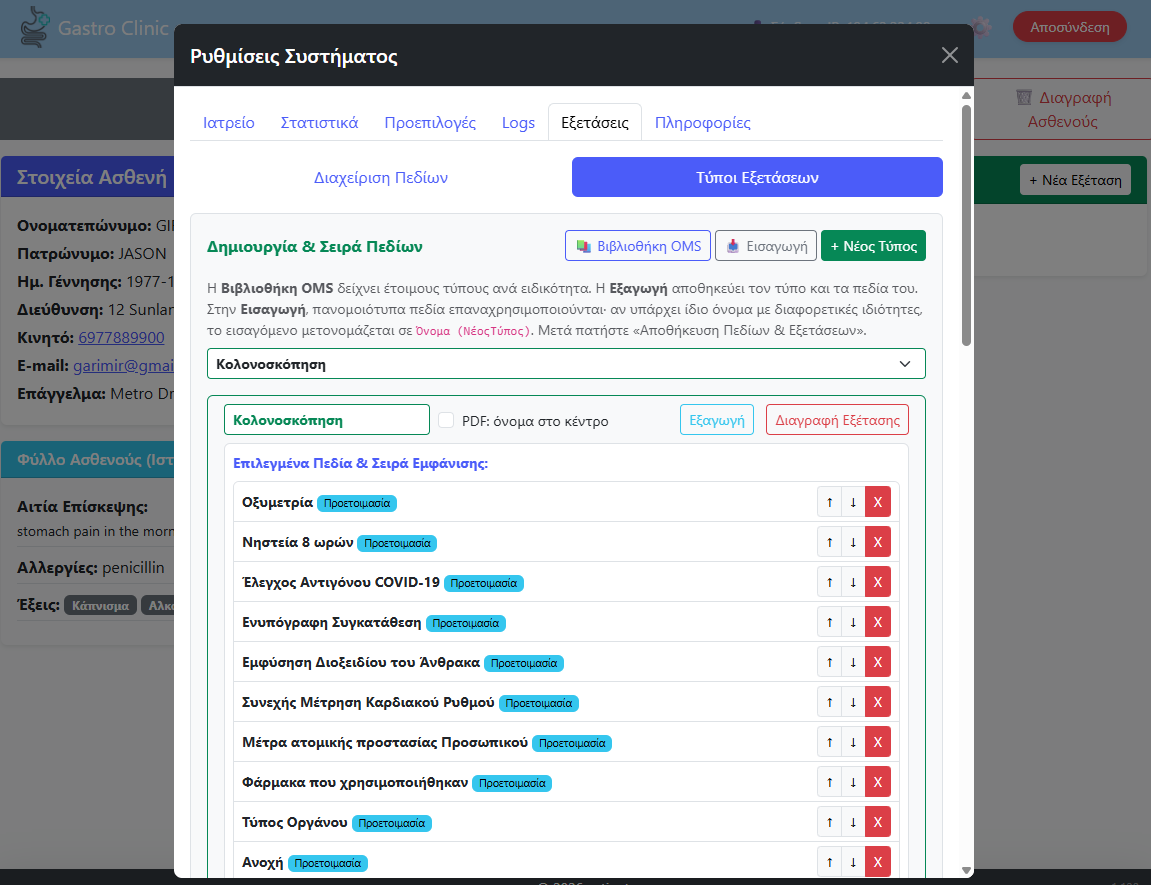The height and width of the screenshot is (885, 1151).
Task: Switch to the Ιατρείο tab
Action: (x=229, y=123)
